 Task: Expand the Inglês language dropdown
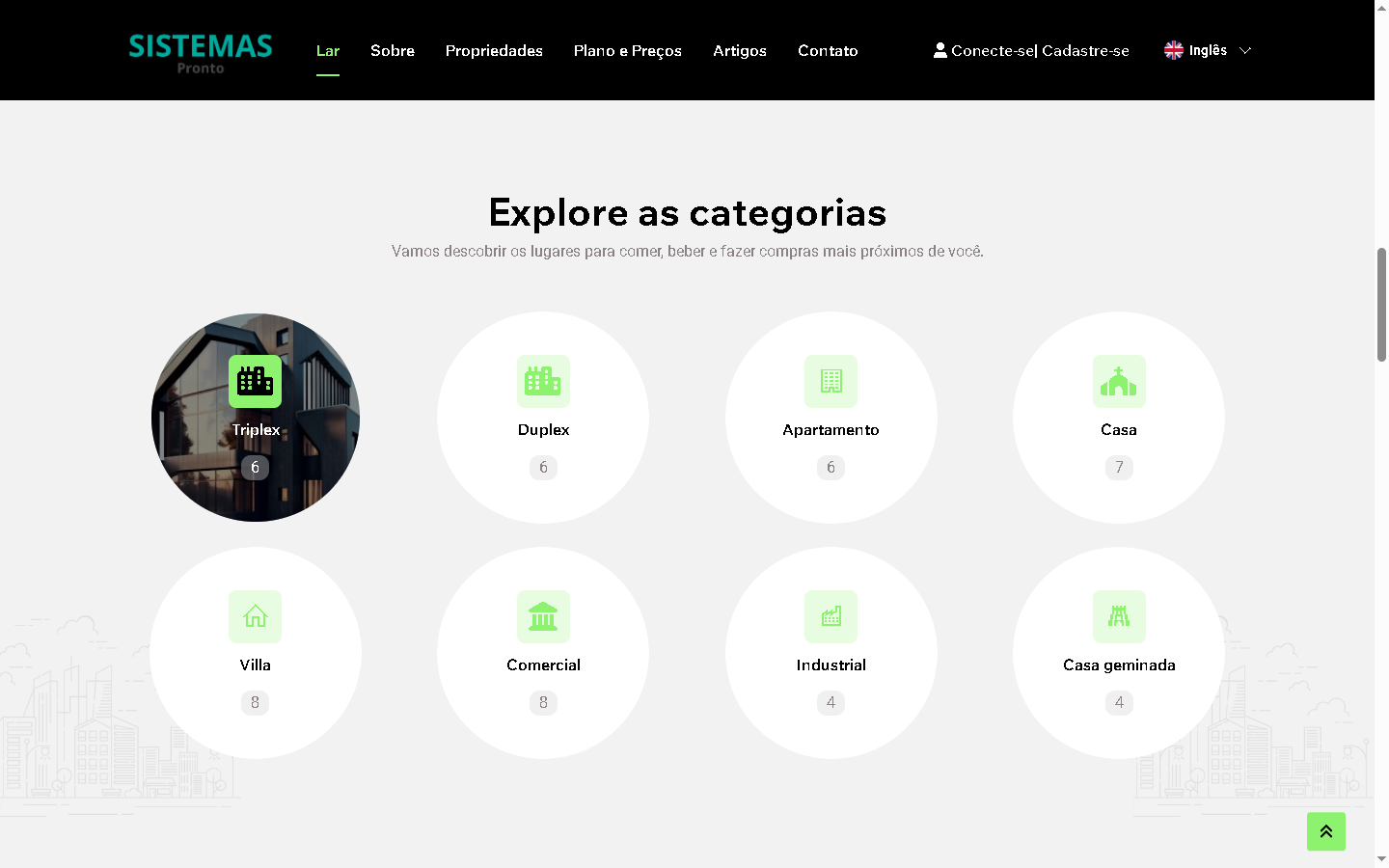pos(1208,50)
